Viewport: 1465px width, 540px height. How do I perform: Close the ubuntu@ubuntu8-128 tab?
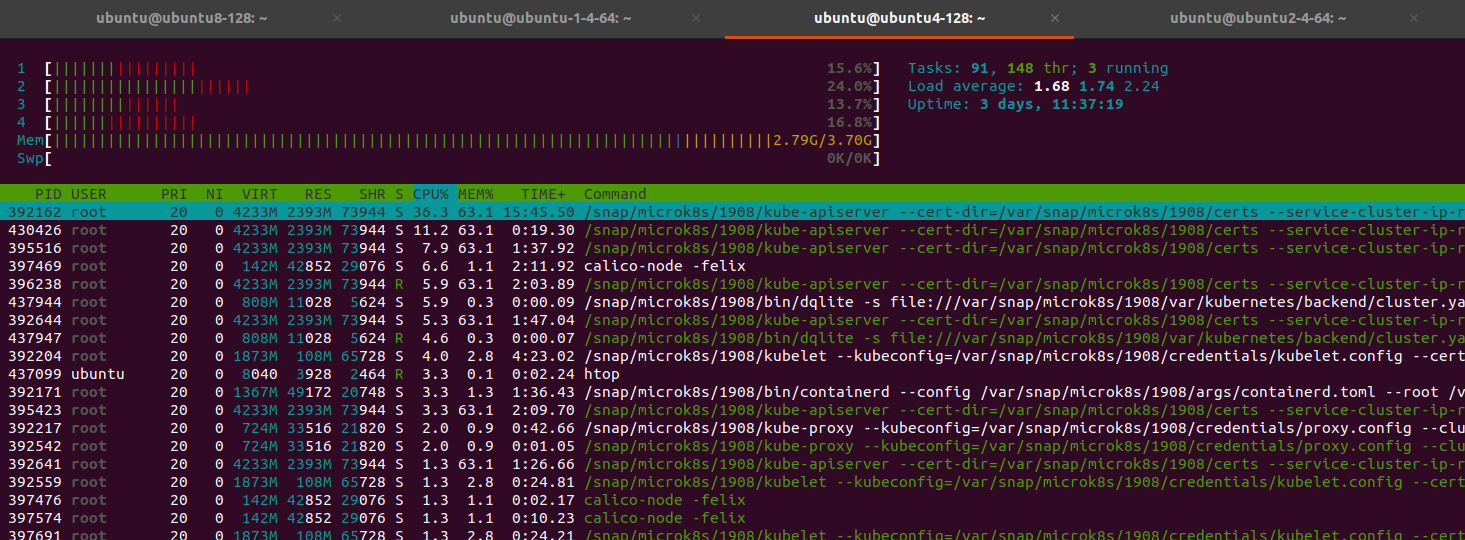(337, 18)
